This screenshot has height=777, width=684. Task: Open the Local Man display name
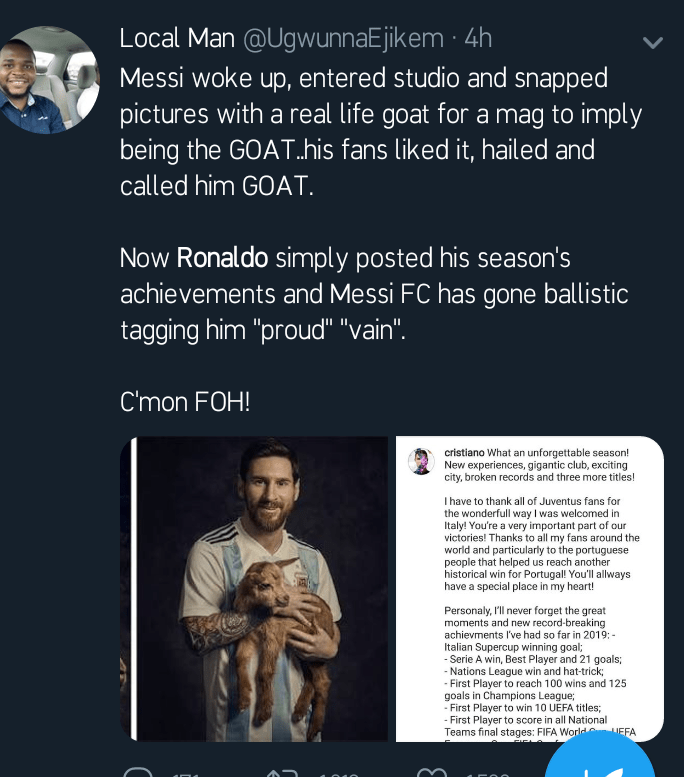point(175,39)
